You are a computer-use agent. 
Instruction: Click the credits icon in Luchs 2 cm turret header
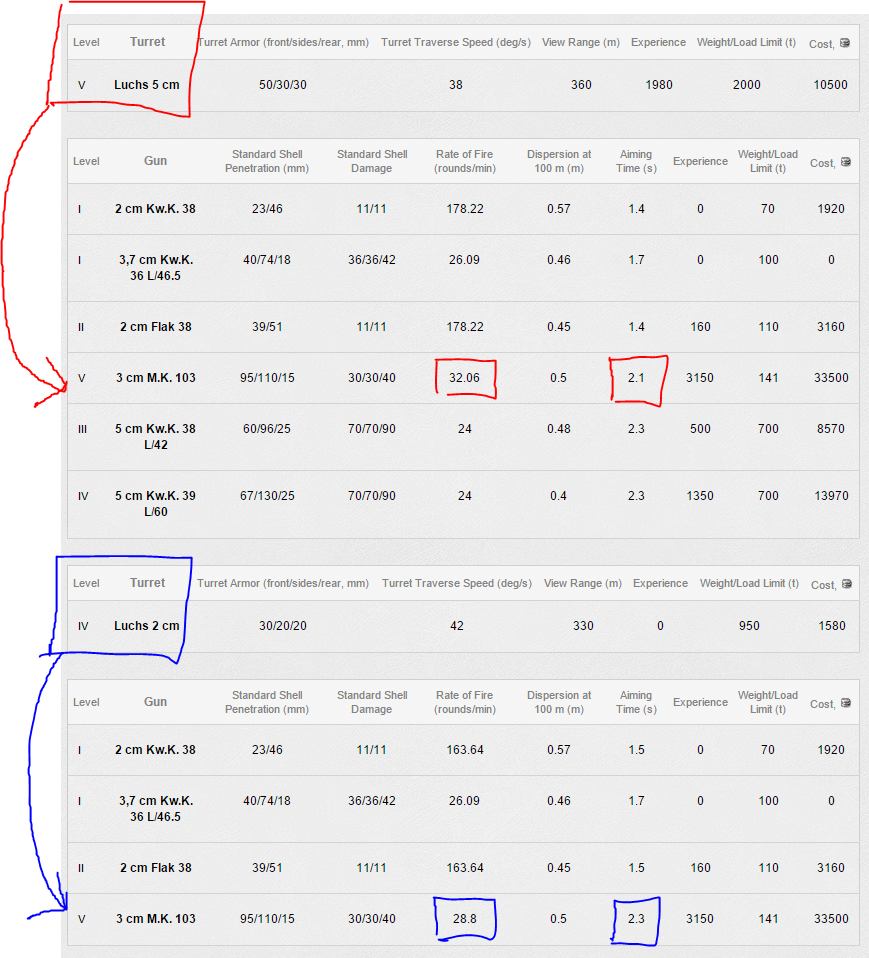coord(845,585)
